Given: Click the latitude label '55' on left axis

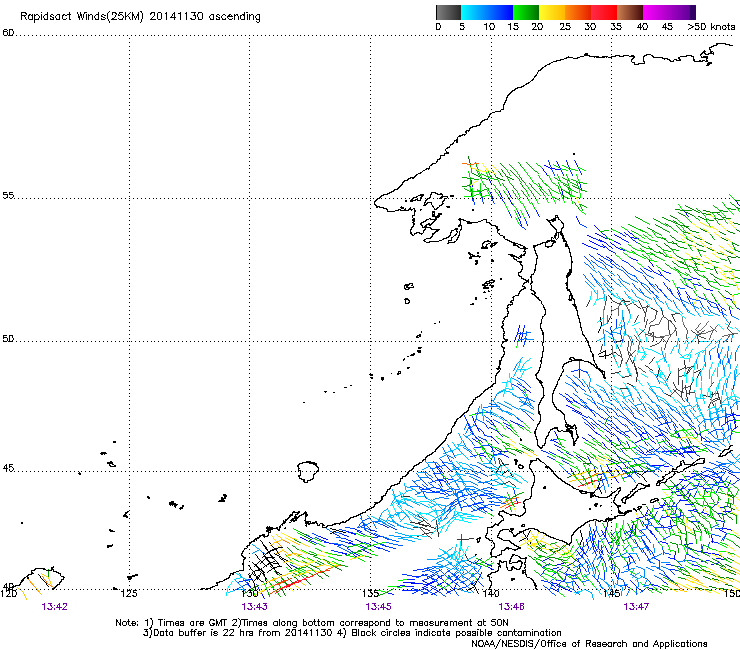Looking at the screenshot, I should point(8,195).
